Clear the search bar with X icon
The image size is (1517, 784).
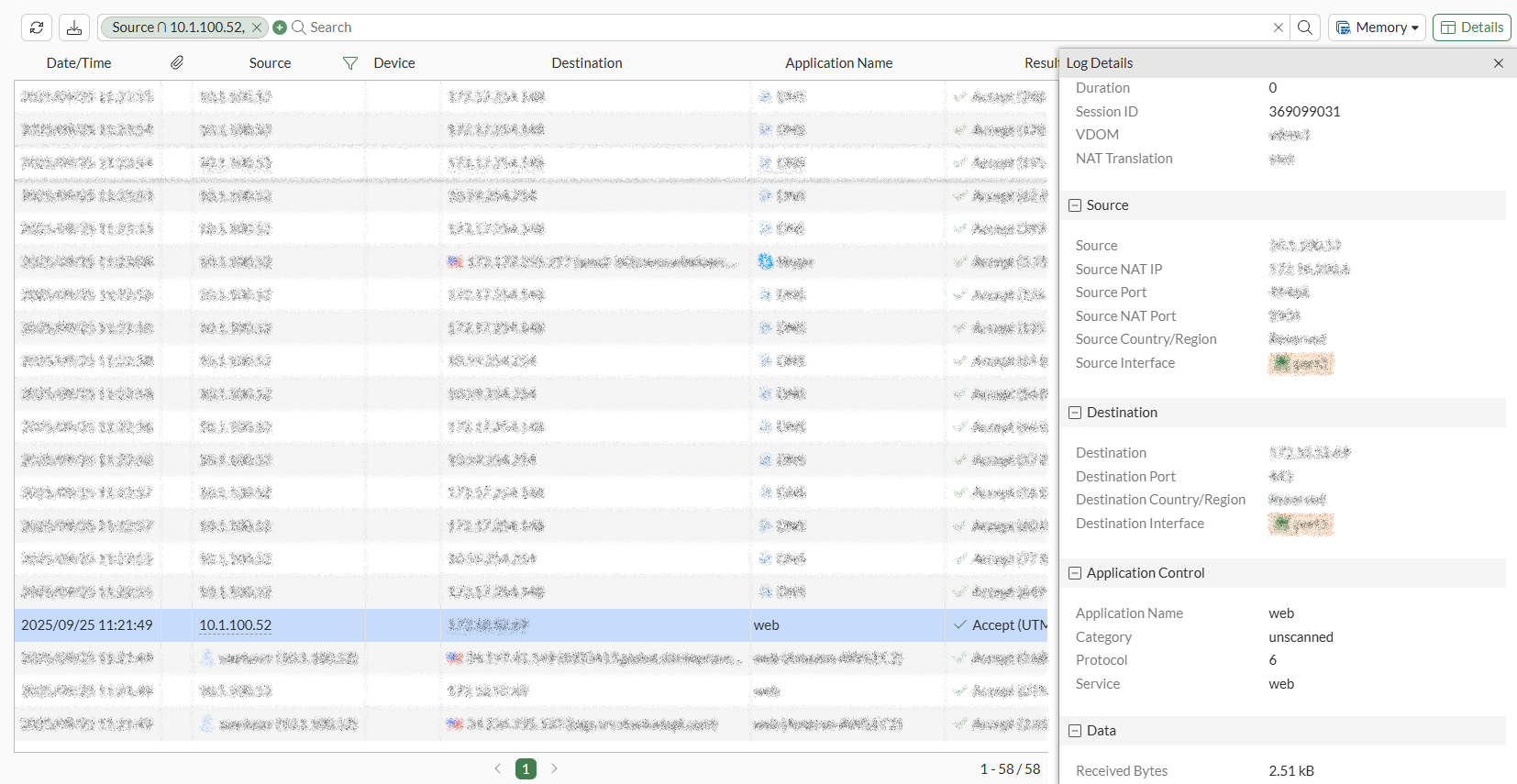[1278, 28]
